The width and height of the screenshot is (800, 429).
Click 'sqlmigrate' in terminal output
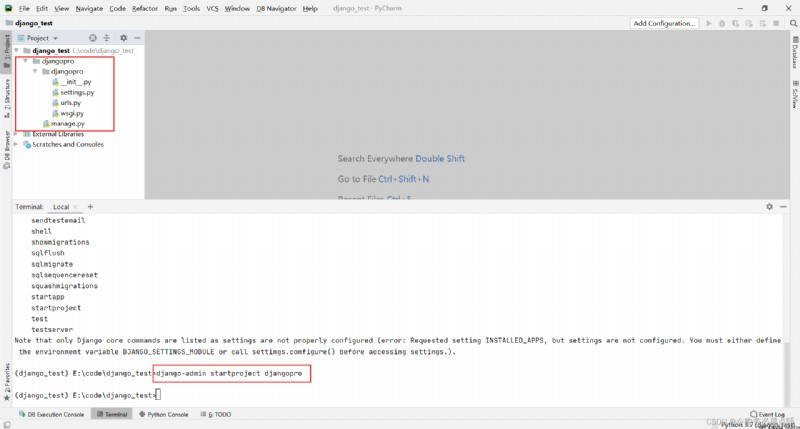coord(52,264)
